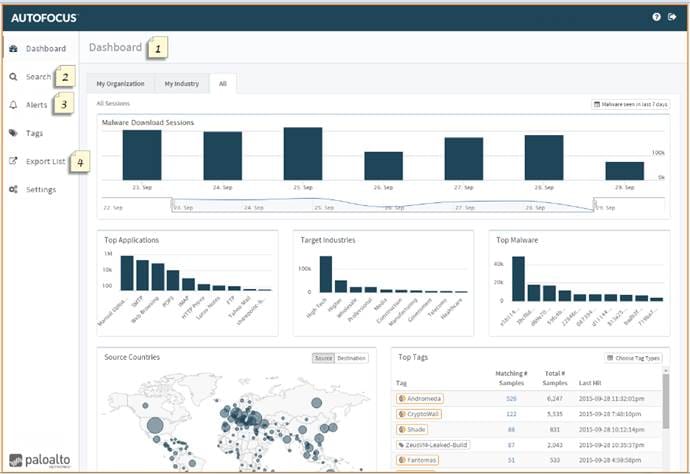Click the Top Tags table scrollbar
The image size is (690, 474).
coord(666,401)
